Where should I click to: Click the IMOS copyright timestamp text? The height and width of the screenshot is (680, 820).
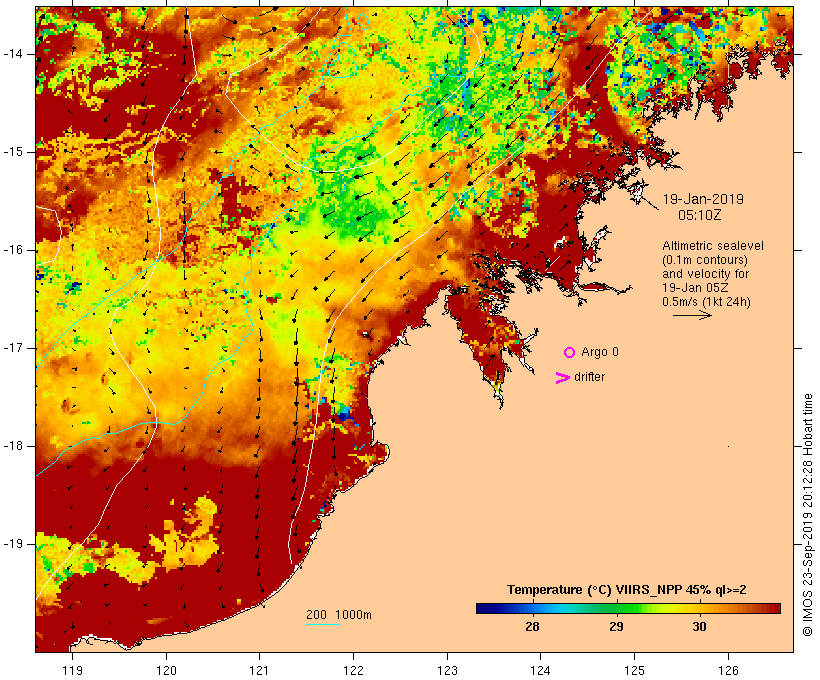point(807,515)
